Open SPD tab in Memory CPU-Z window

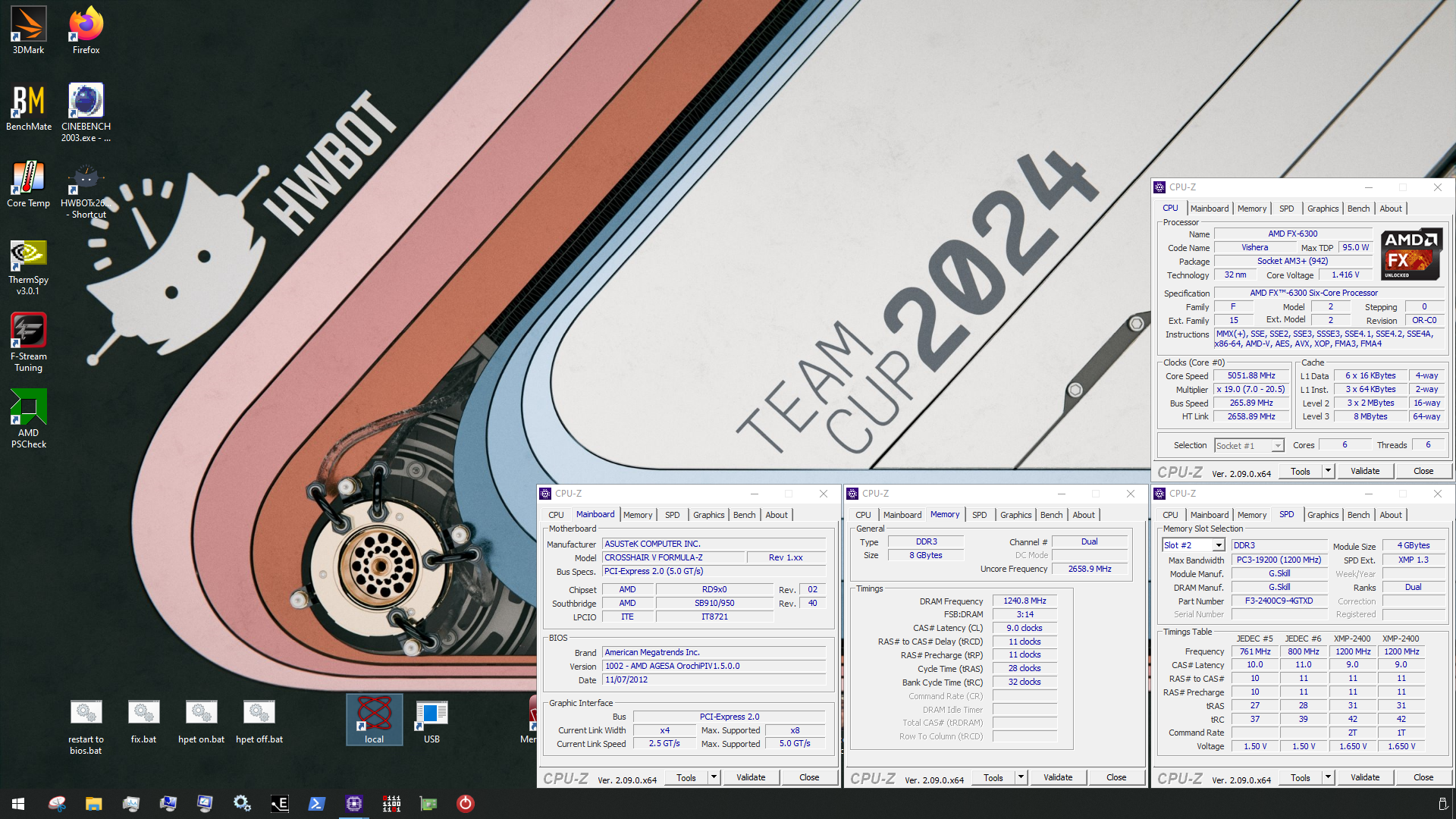(x=979, y=515)
